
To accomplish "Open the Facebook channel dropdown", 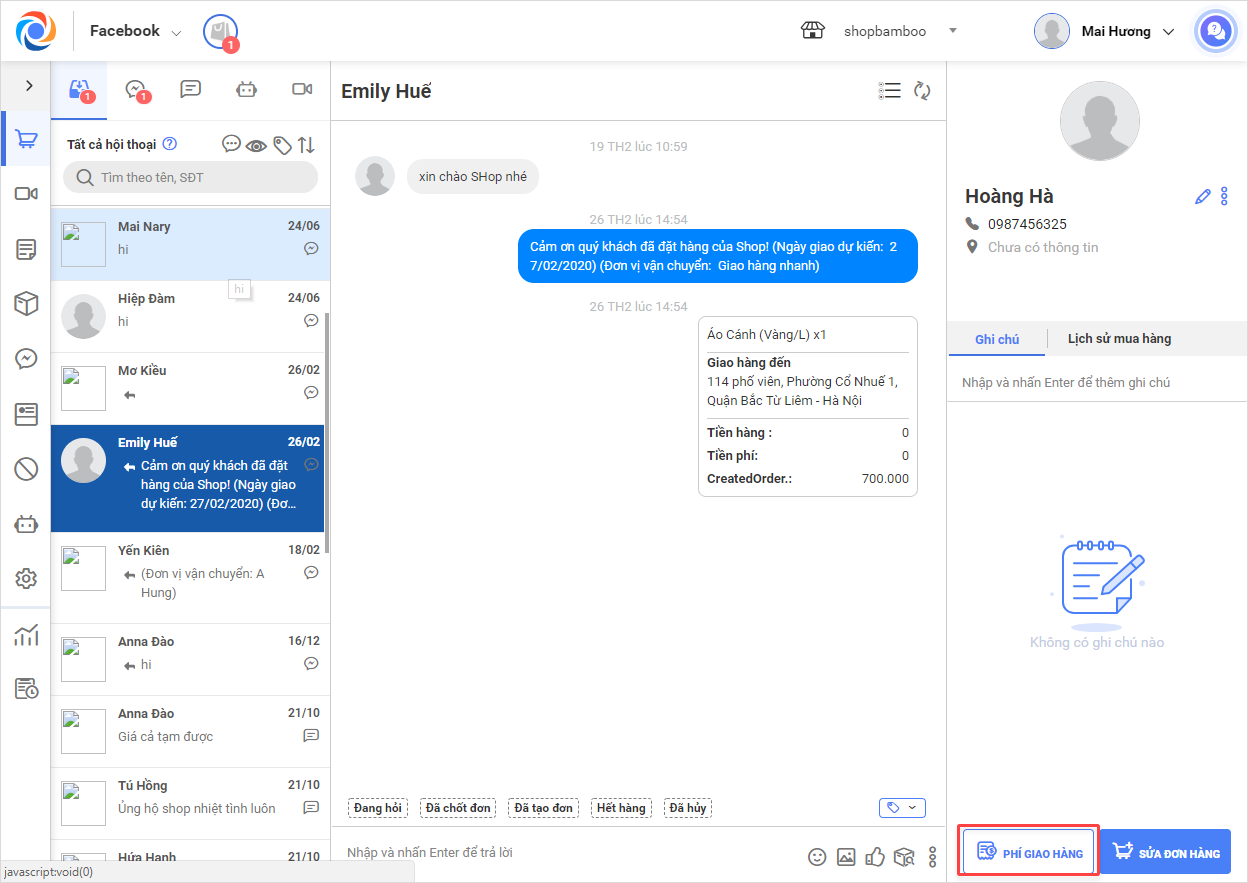I will [x=136, y=31].
